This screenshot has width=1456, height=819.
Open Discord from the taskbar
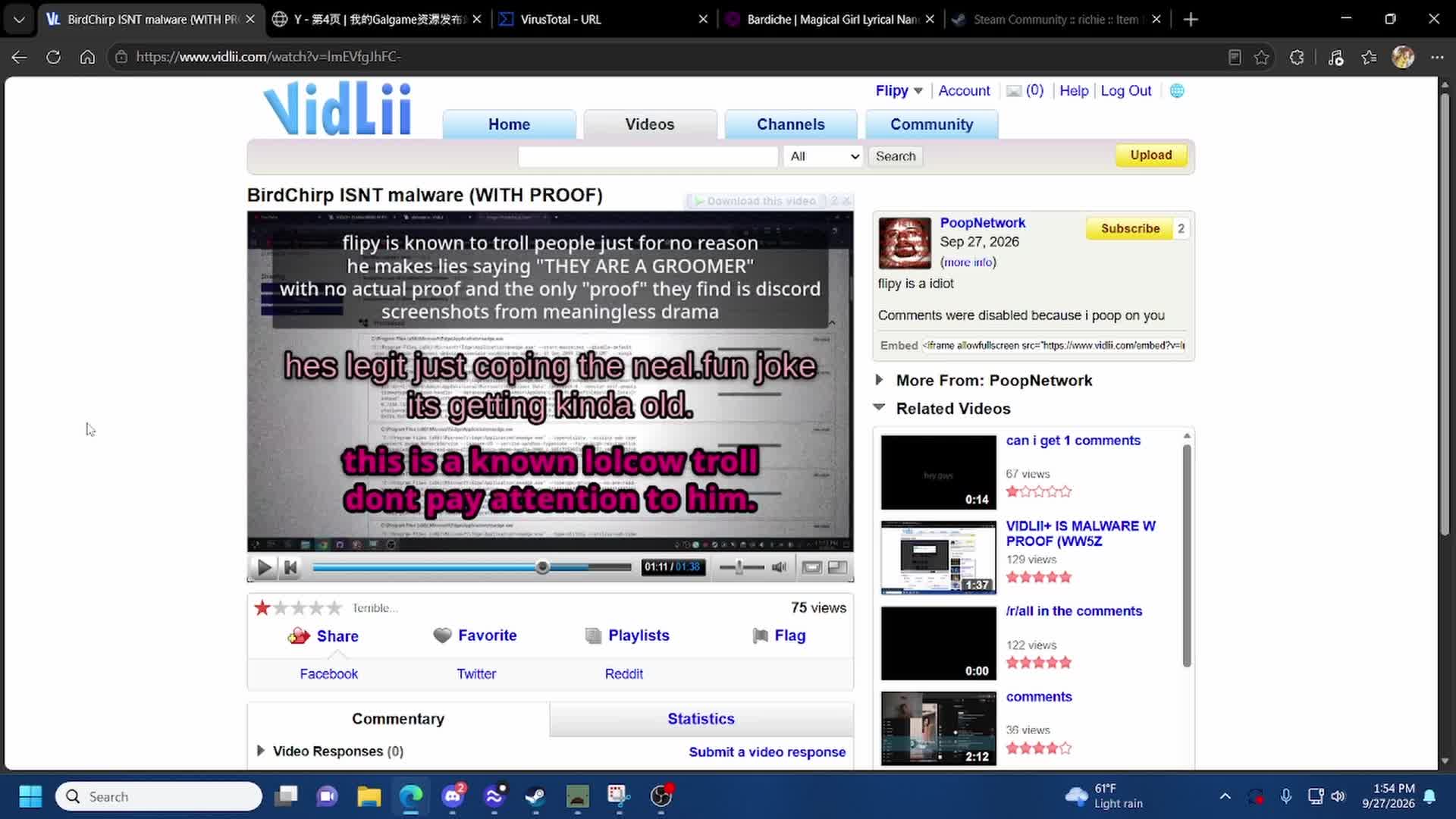click(453, 796)
